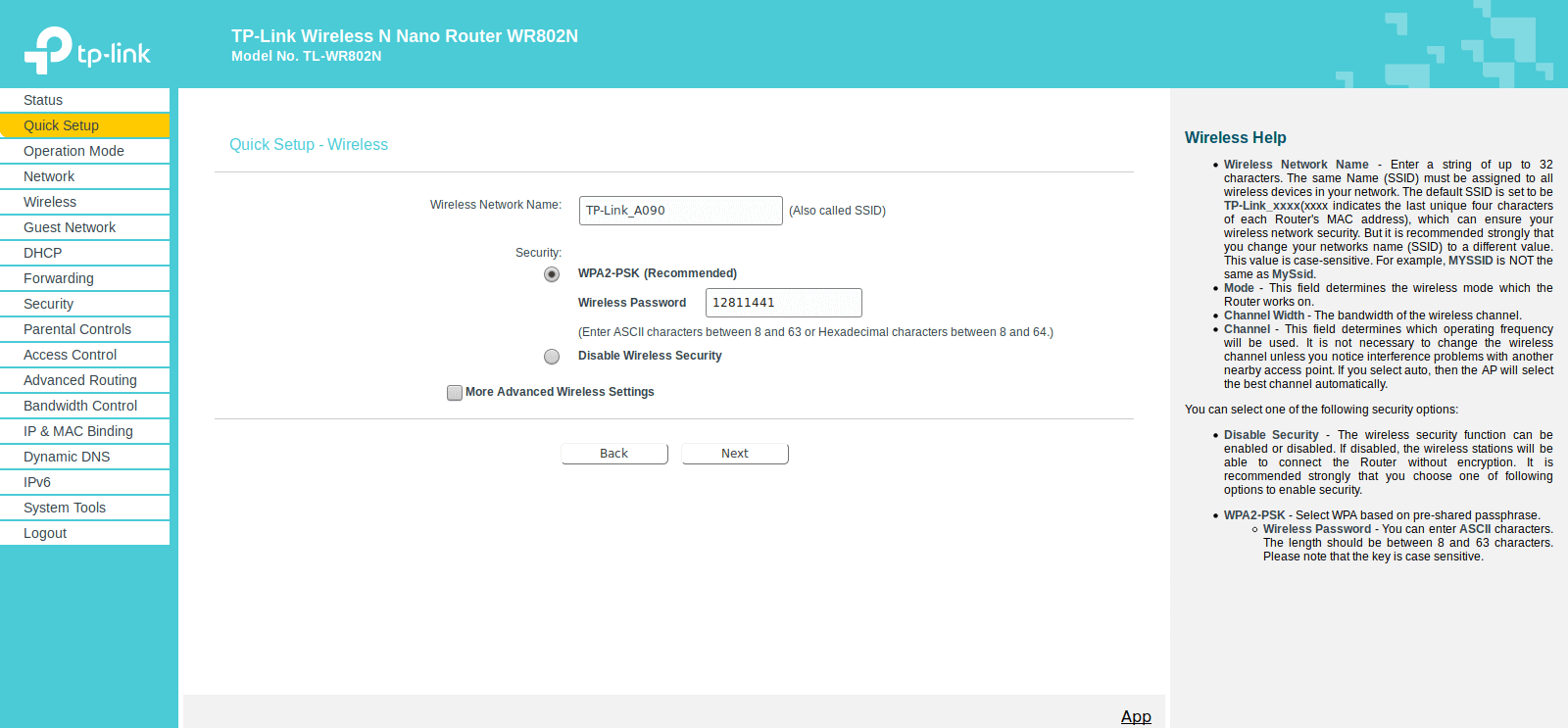Open the Status menu item
The image size is (1568, 728).
84,100
